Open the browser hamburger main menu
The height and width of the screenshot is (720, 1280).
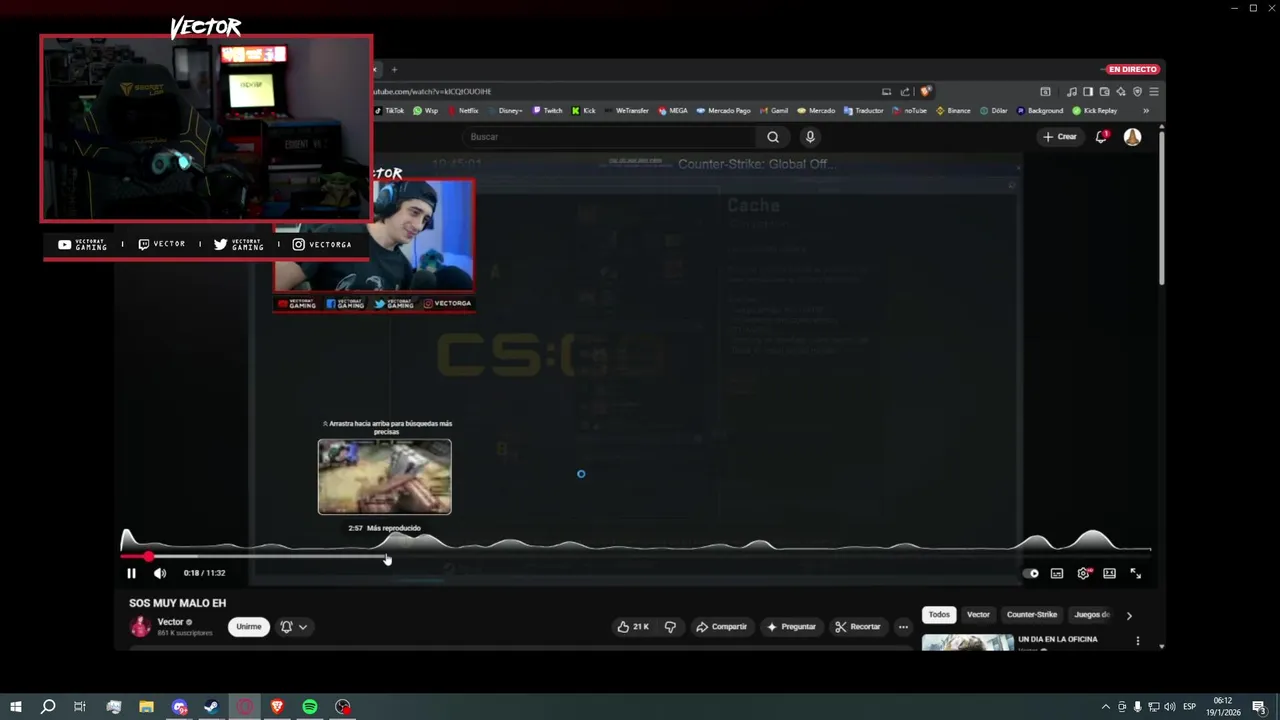click(1153, 91)
